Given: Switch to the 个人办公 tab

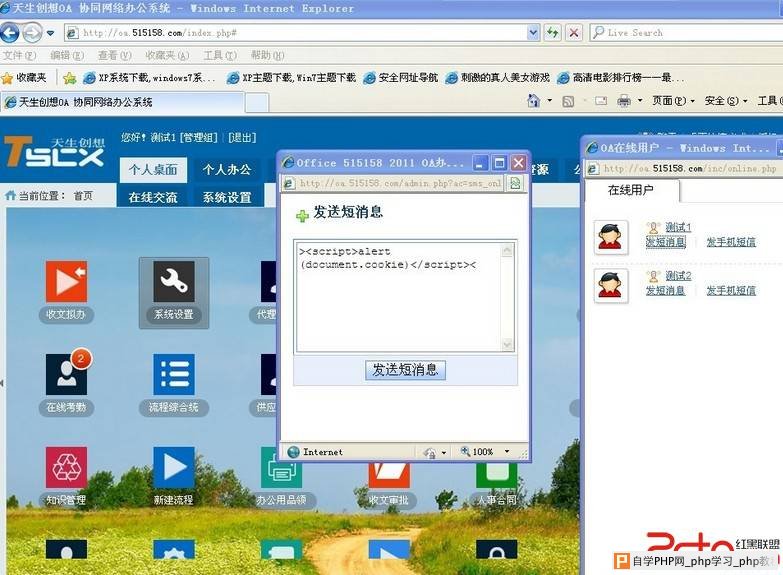Looking at the screenshot, I should (227, 170).
